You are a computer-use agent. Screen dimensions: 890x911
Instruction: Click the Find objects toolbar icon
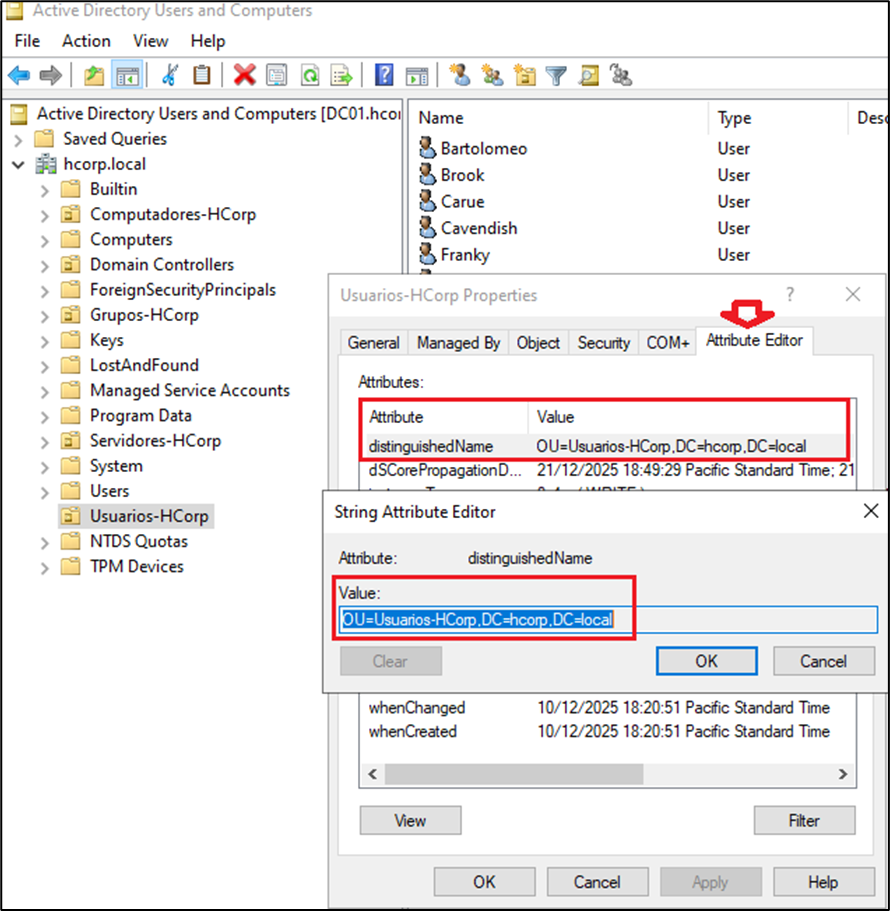(x=589, y=75)
